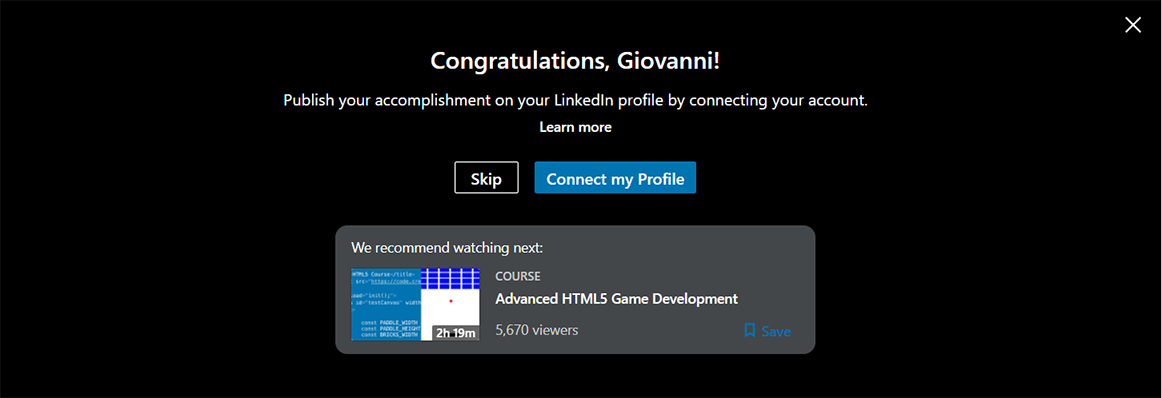The width and height of the screenshot is (1162, 398).
Task: Skip connecting the LinkedIn profile
Action: coord(486,178)
